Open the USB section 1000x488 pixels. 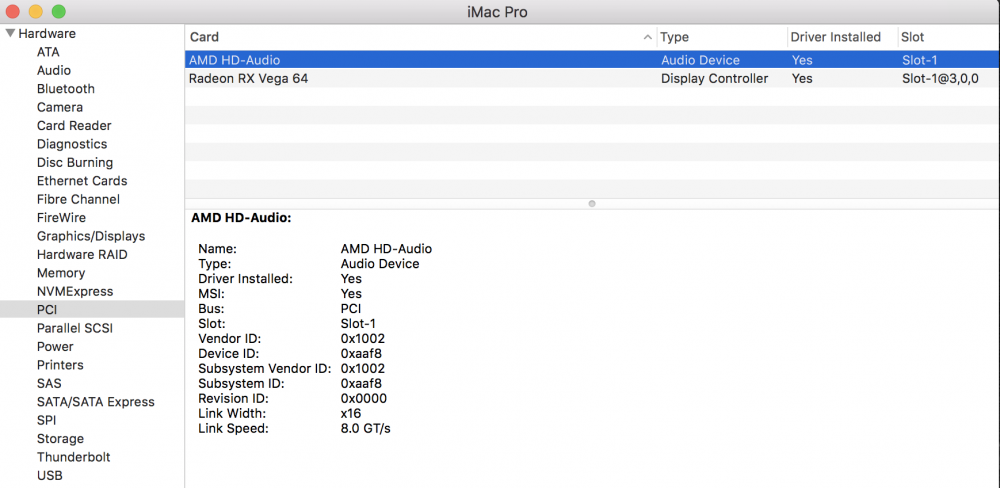(x=50, y=476)
